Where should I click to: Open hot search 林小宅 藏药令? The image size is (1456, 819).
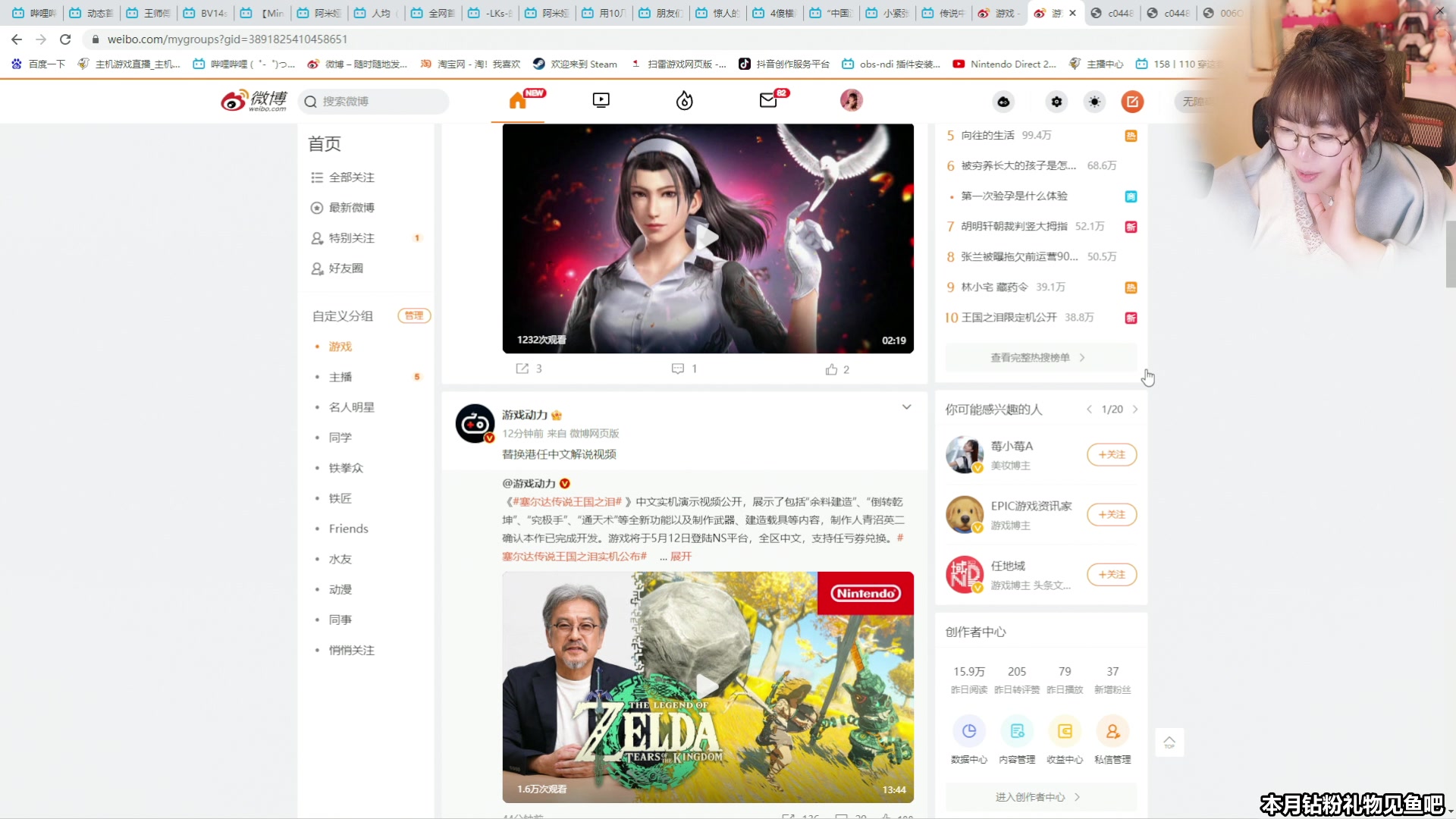(x=994, y=287)
